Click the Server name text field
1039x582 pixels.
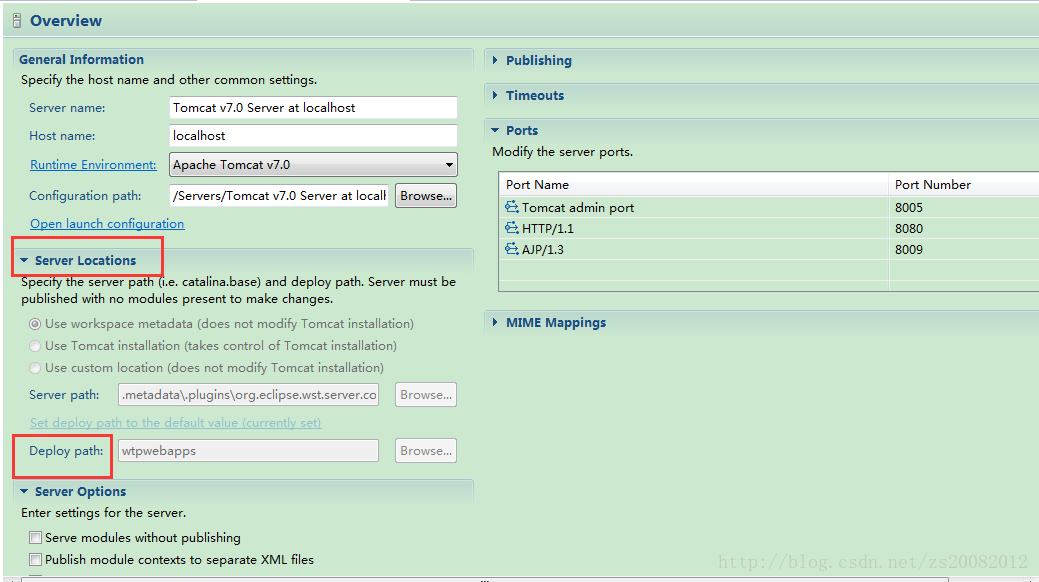pyautogui.click(x=313, y=107)
